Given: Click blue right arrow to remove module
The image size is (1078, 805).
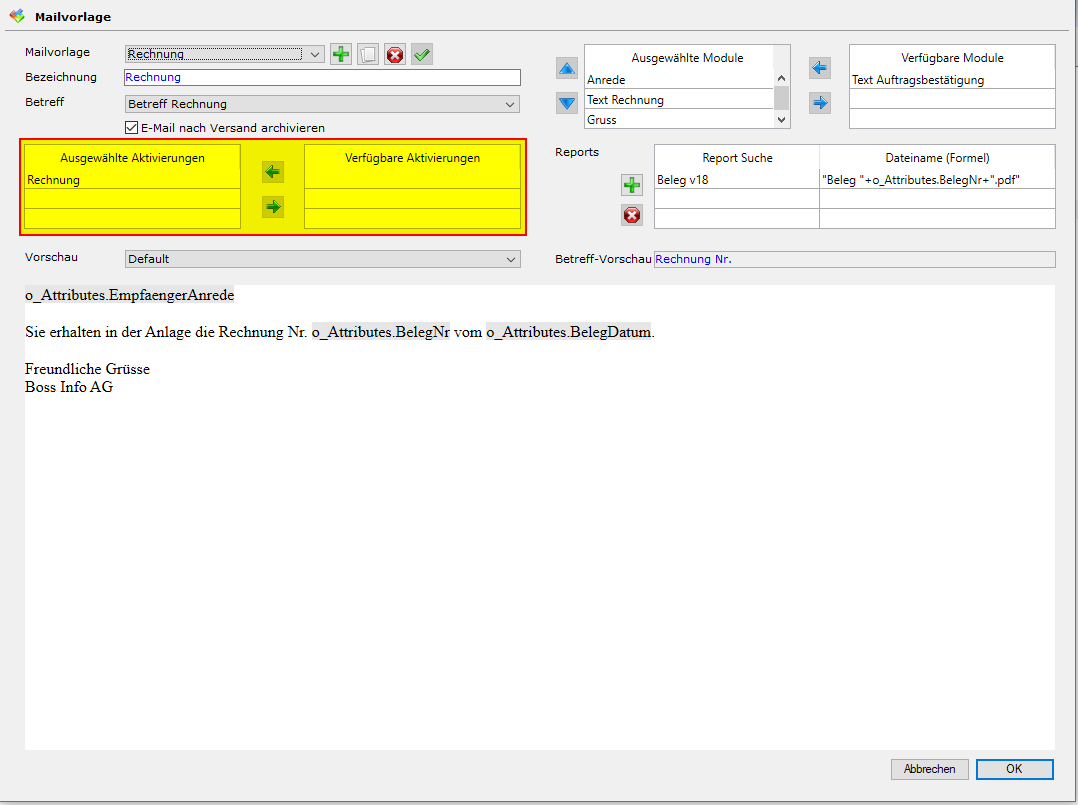Looking at the screenshot, I should 820,102.
